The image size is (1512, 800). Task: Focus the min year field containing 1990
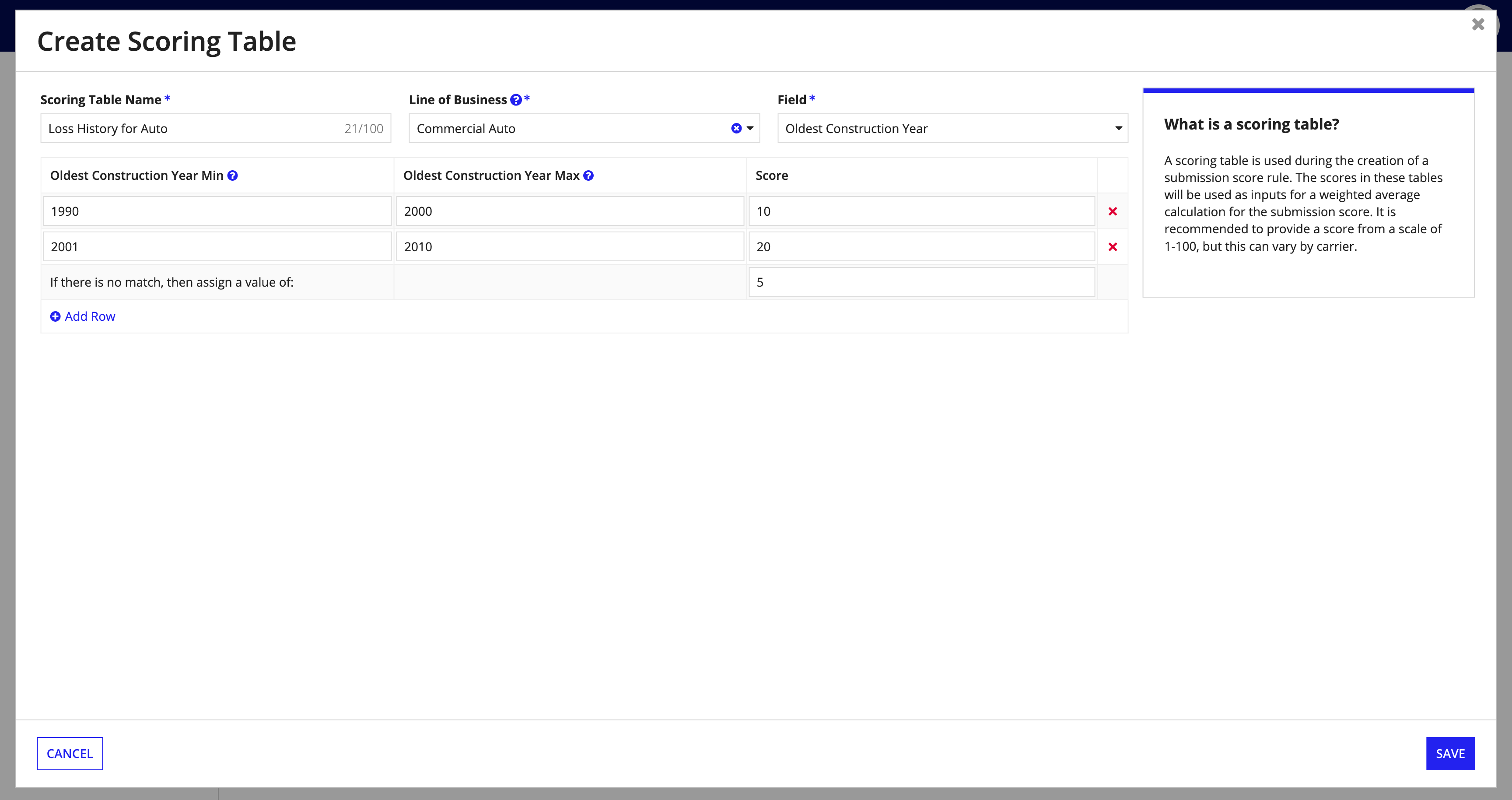pyautogui.click(x=217, y=211)
